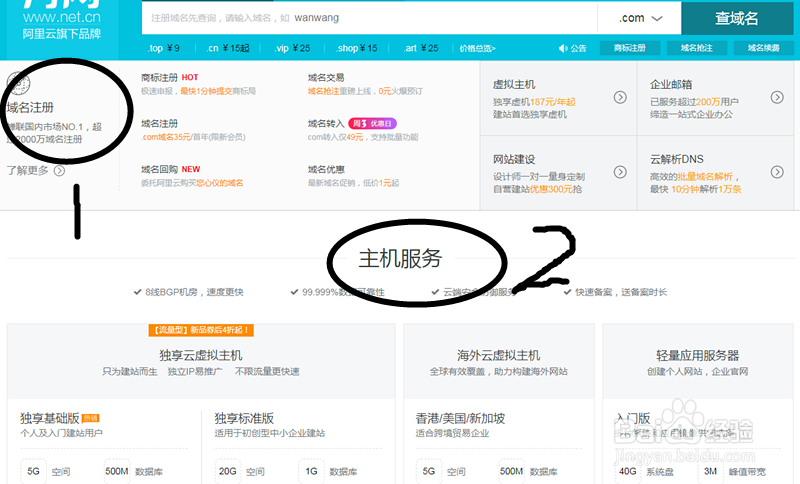
Task: Click the arrow icon beside 网站建设
Action: click(620, 172)
